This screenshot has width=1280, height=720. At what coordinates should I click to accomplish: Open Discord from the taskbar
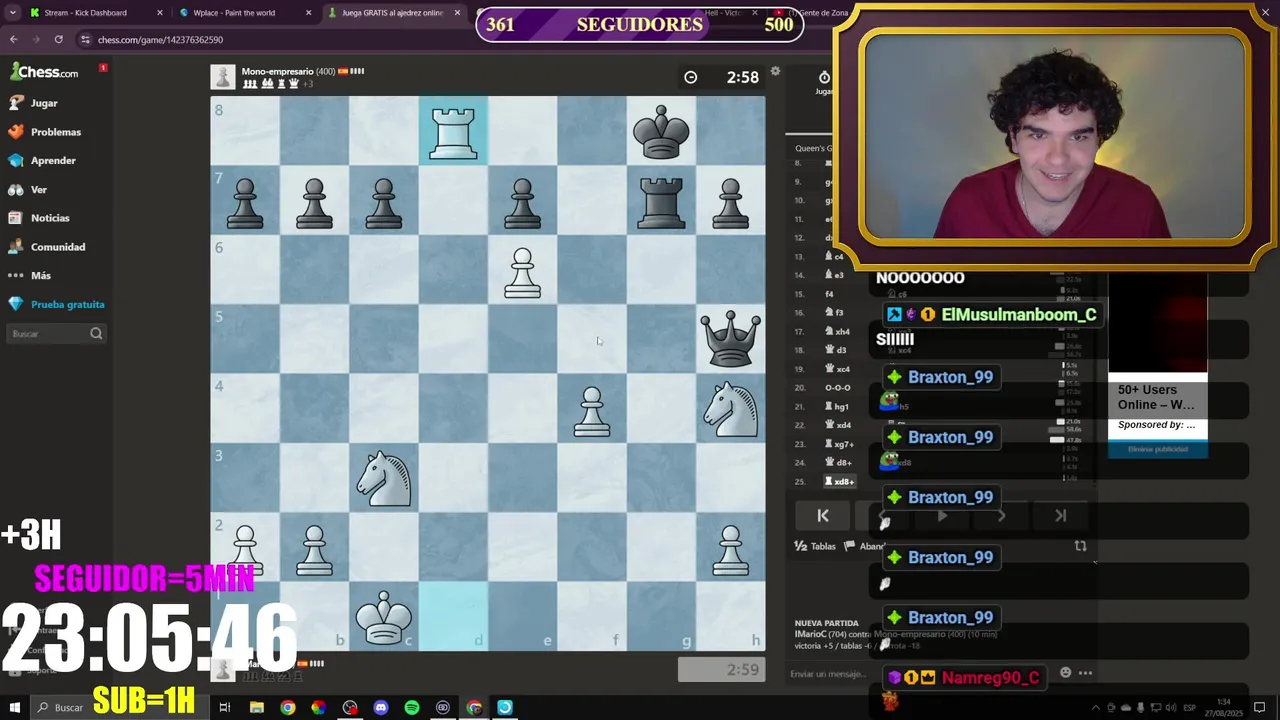(380, 707)
